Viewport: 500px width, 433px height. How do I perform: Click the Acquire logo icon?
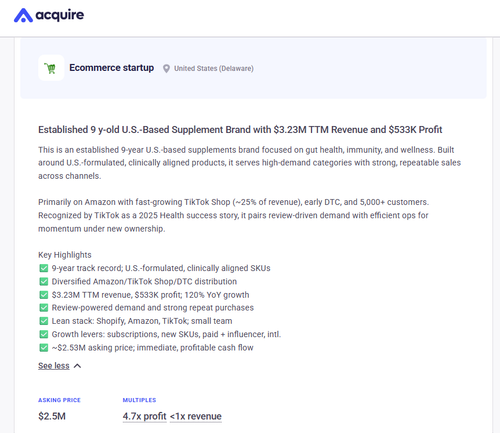coord(23,15)
